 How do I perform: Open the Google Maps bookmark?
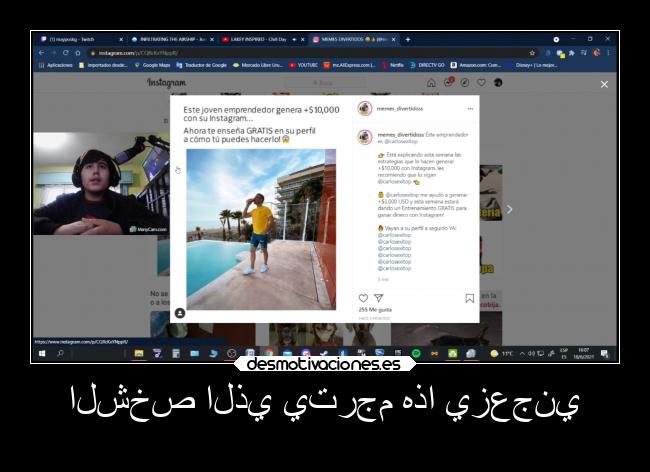click(x=152, y=65)
